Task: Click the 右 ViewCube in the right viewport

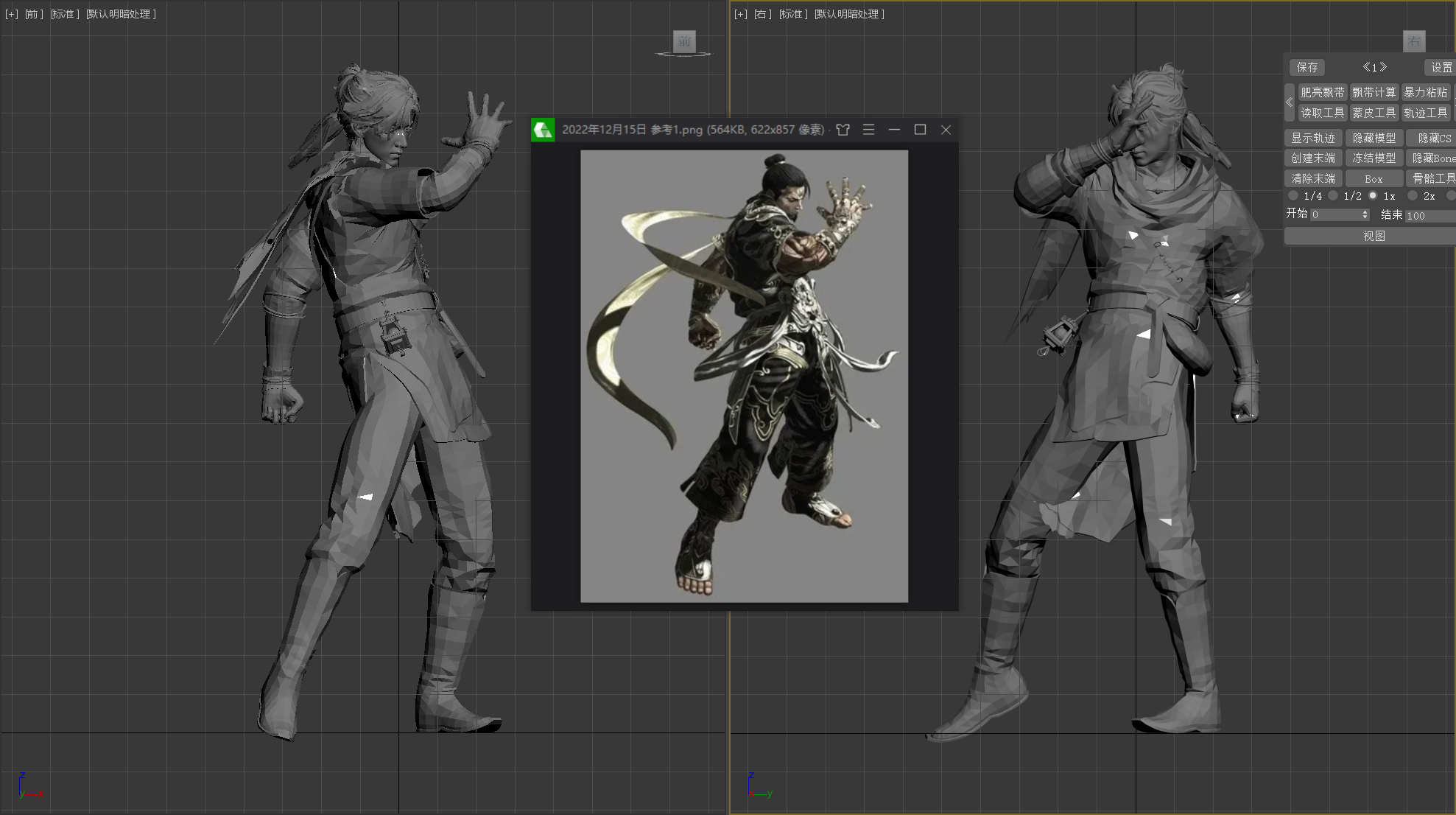Action: point(1414,41)
